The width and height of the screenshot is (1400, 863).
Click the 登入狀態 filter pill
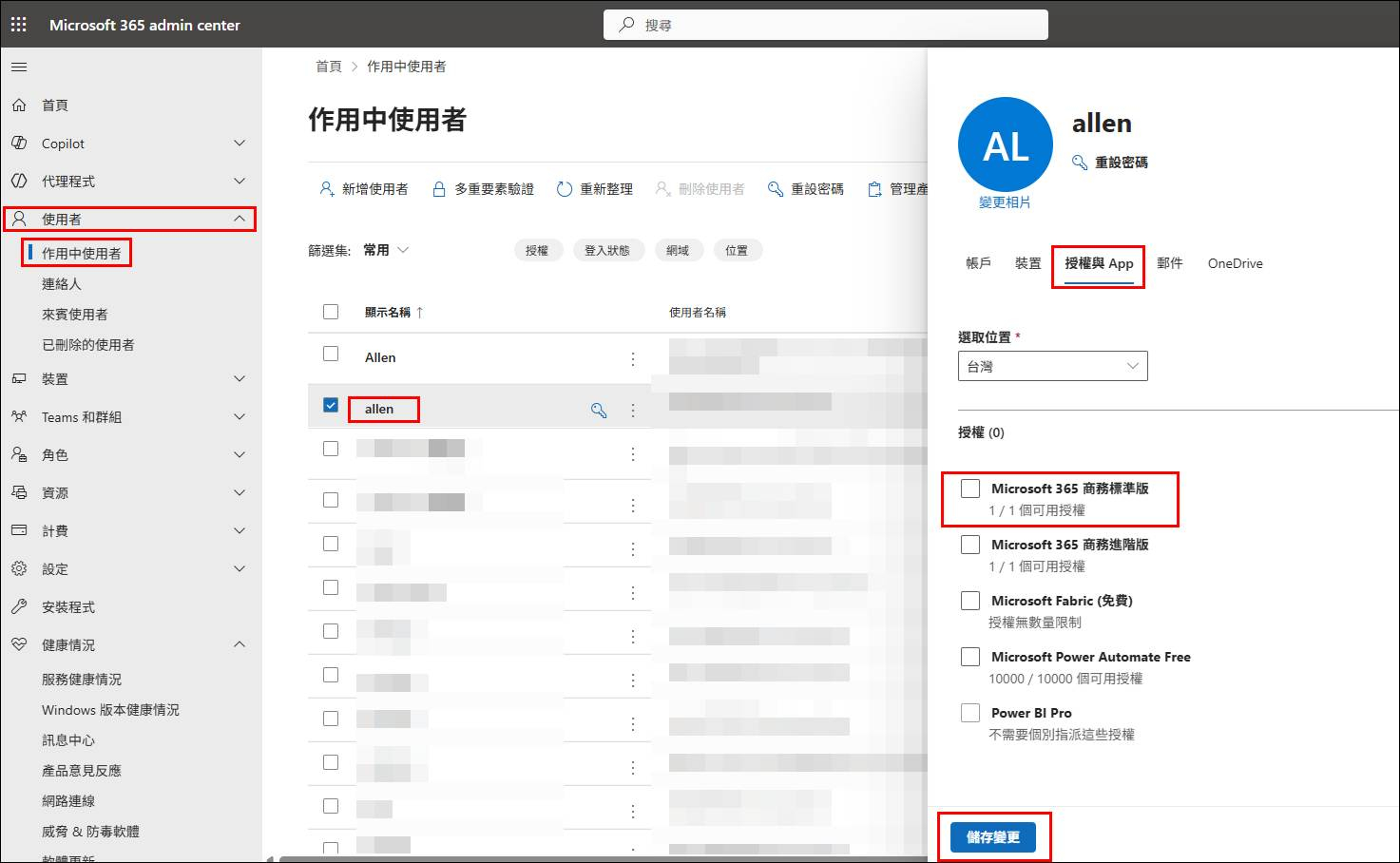click(607, 251)
